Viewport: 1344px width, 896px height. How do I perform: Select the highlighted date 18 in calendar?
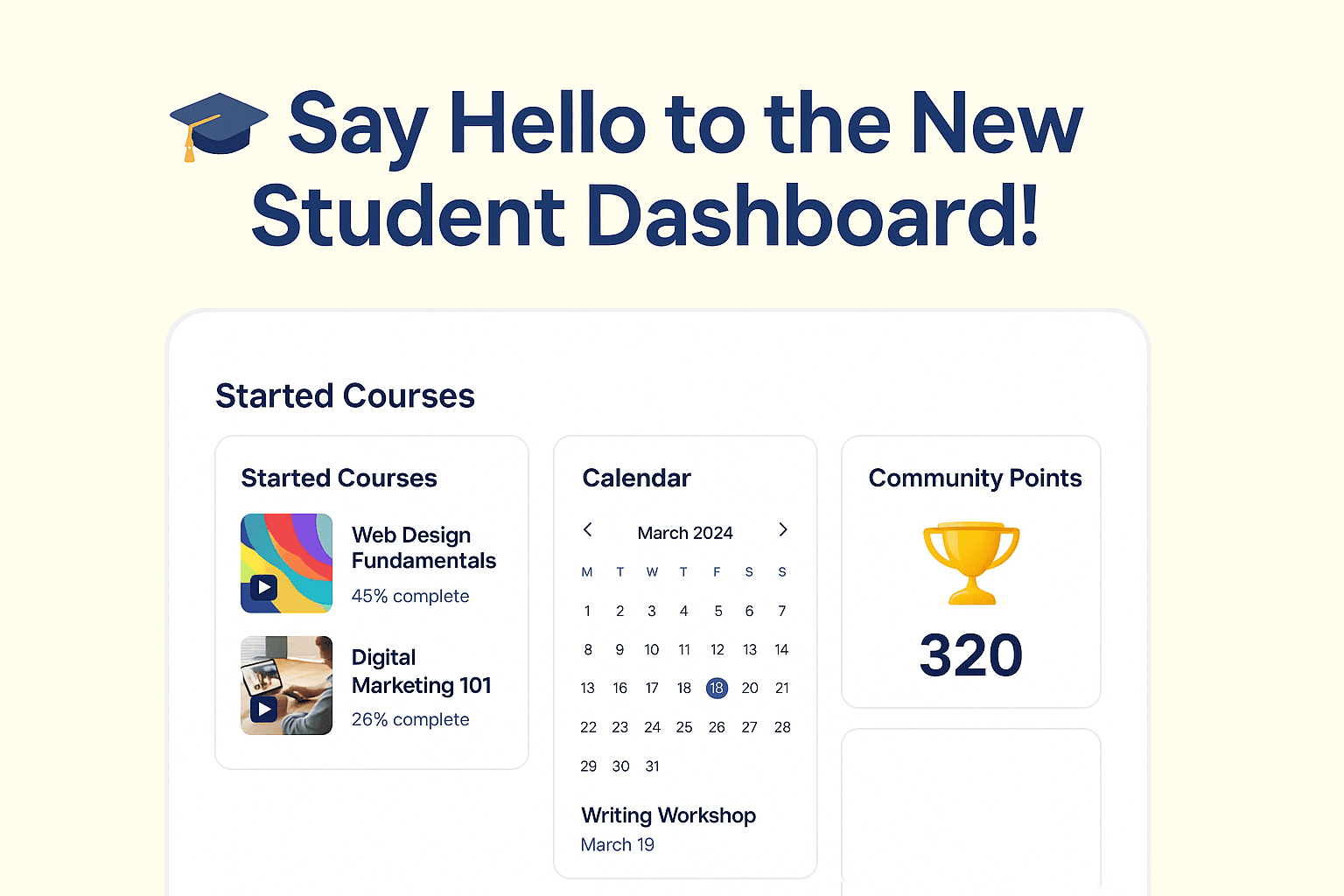pyautogui.click(x=717, y=688)
